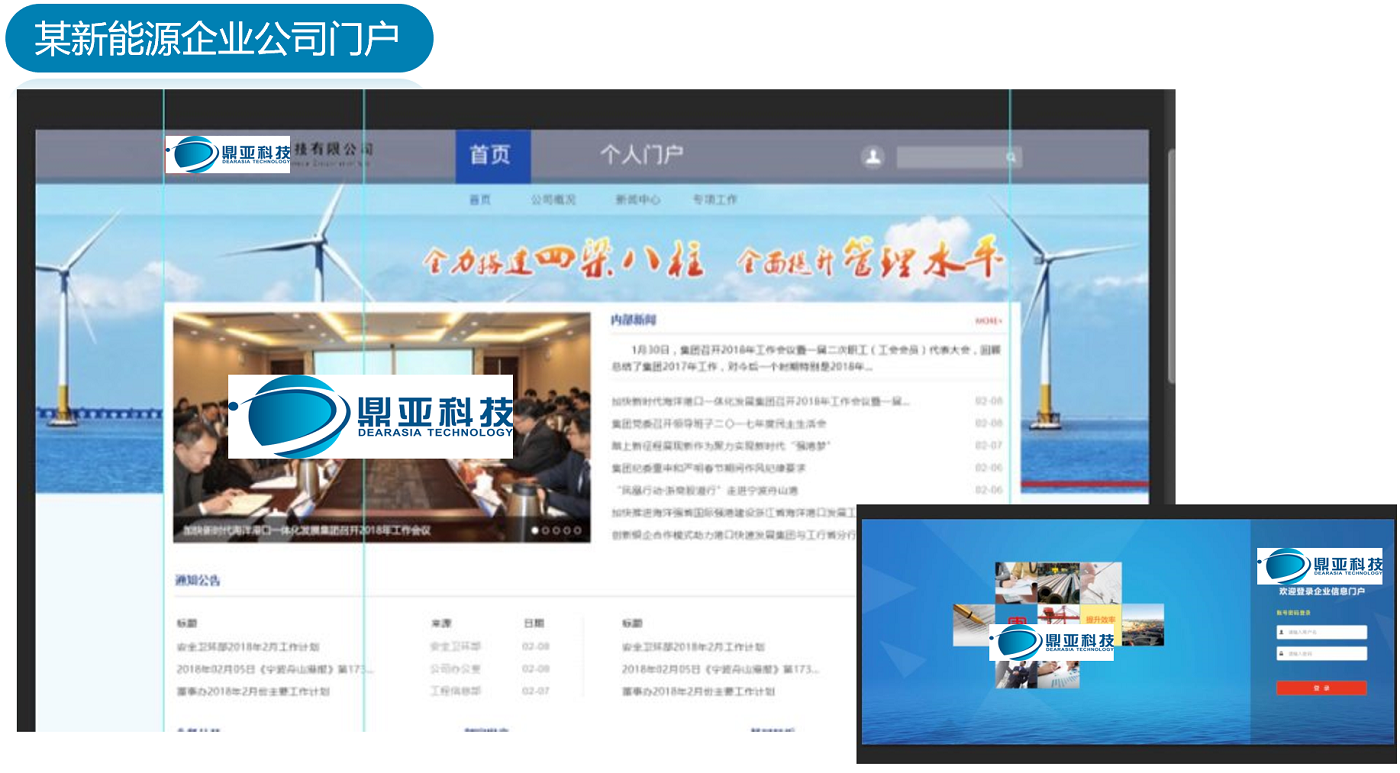Open the 专项工作 submenu item
This screenshot has height=773, width=1400.
(x=715, y=200)
